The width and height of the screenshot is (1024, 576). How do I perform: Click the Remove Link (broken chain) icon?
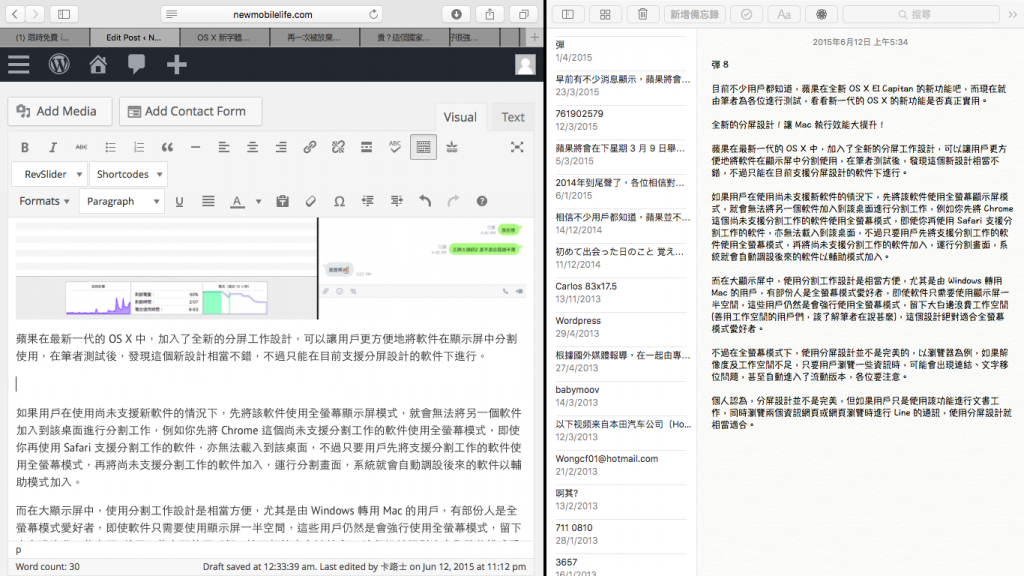tap(336, 146)
